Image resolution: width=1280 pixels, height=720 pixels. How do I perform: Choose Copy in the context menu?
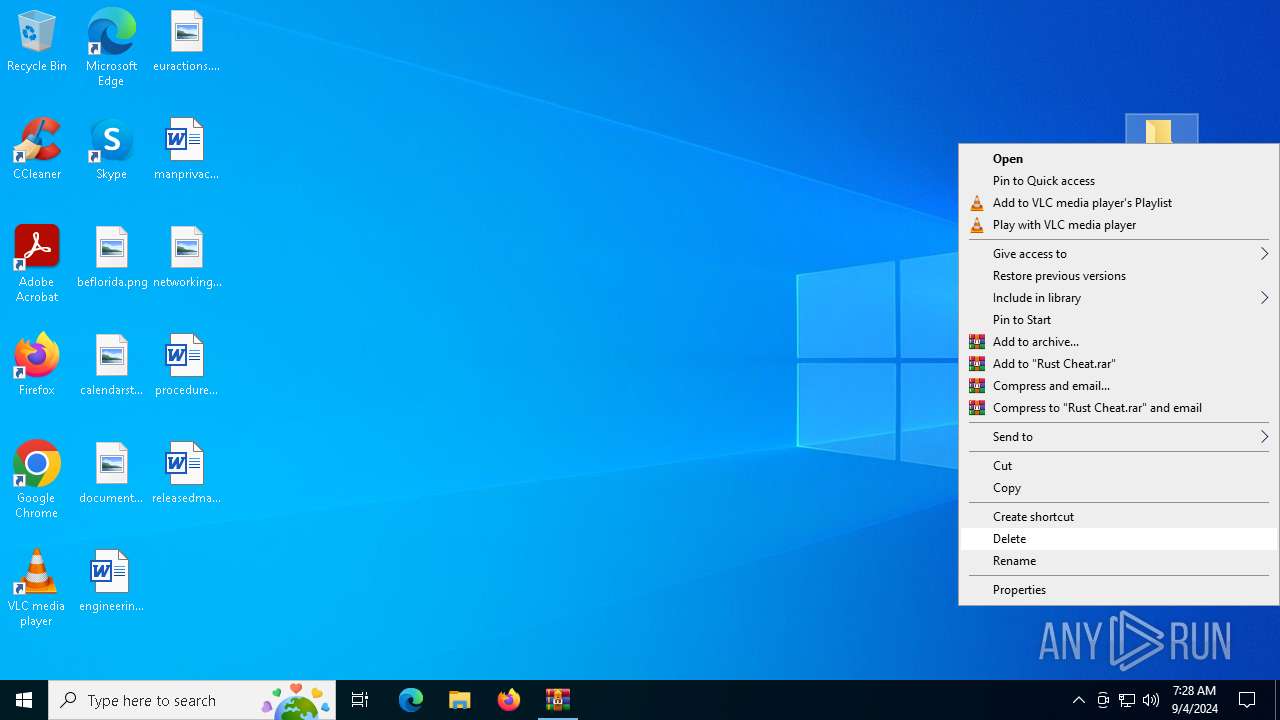click(1119, 488)
